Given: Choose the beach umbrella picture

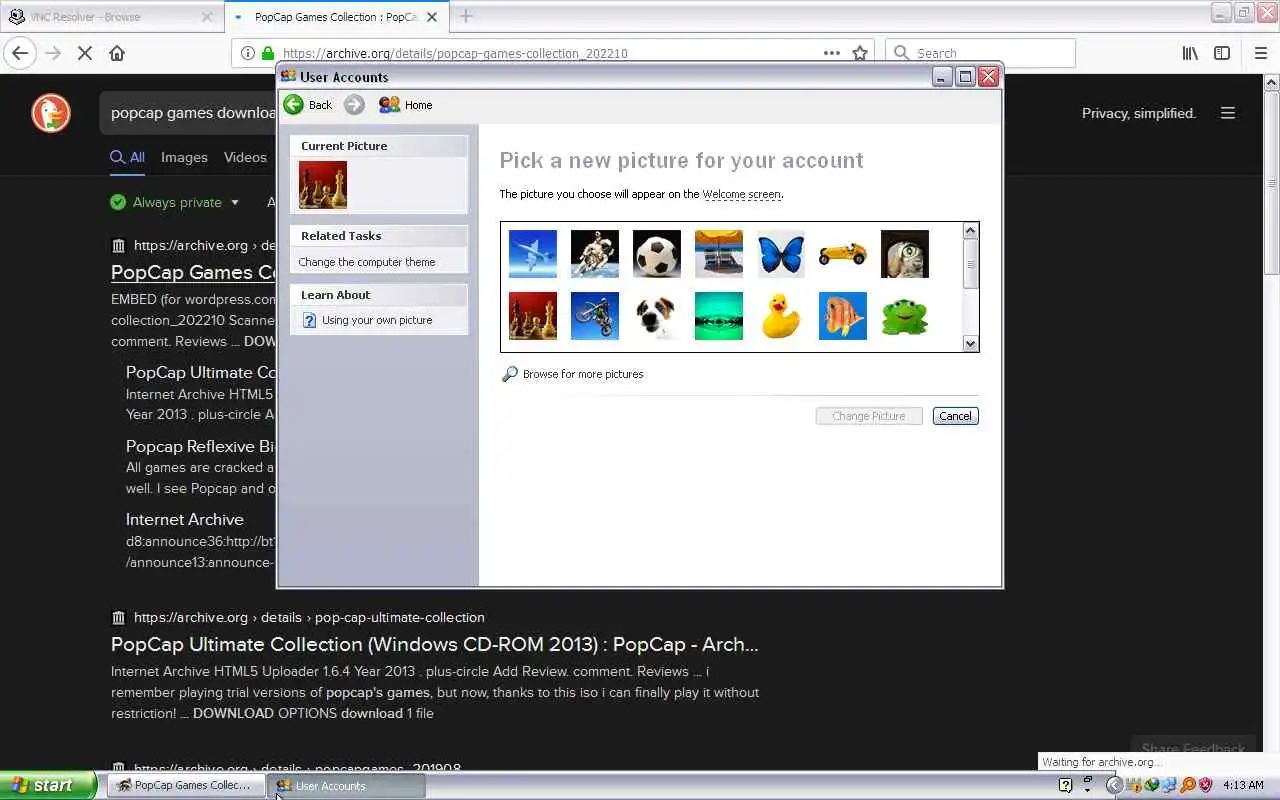Looking at the screenshot, I should click(x=719, y=254).
